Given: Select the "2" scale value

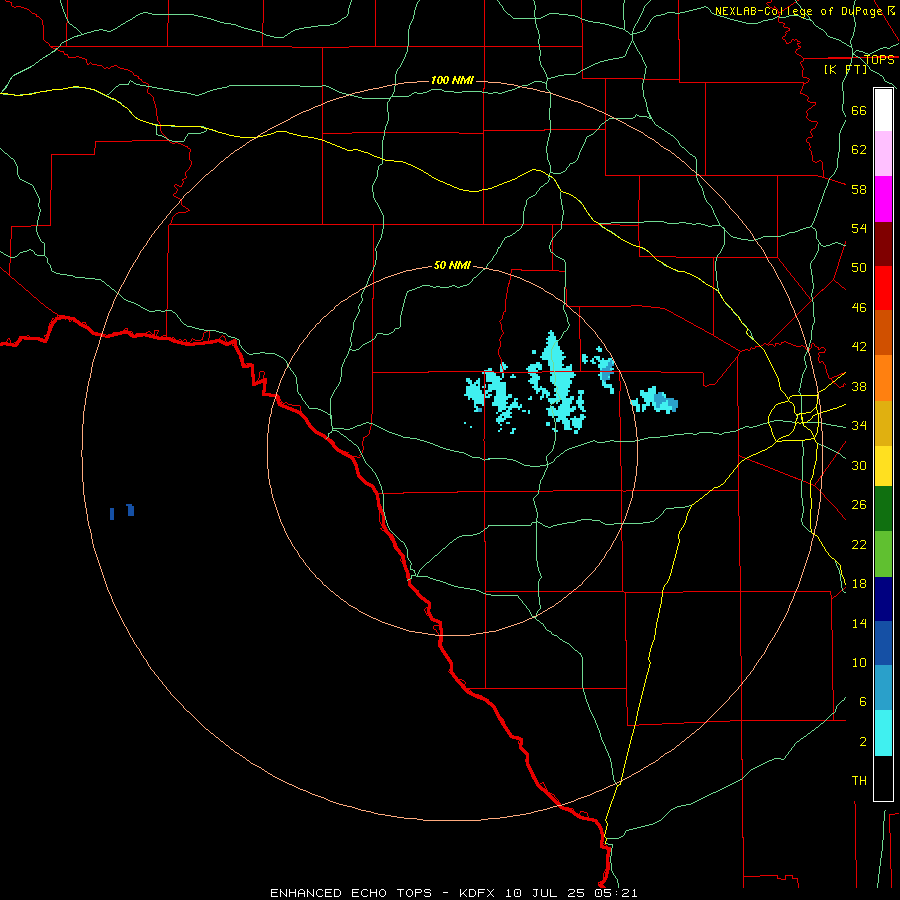Looking at the screenshot, I should (x=863, y=741).
